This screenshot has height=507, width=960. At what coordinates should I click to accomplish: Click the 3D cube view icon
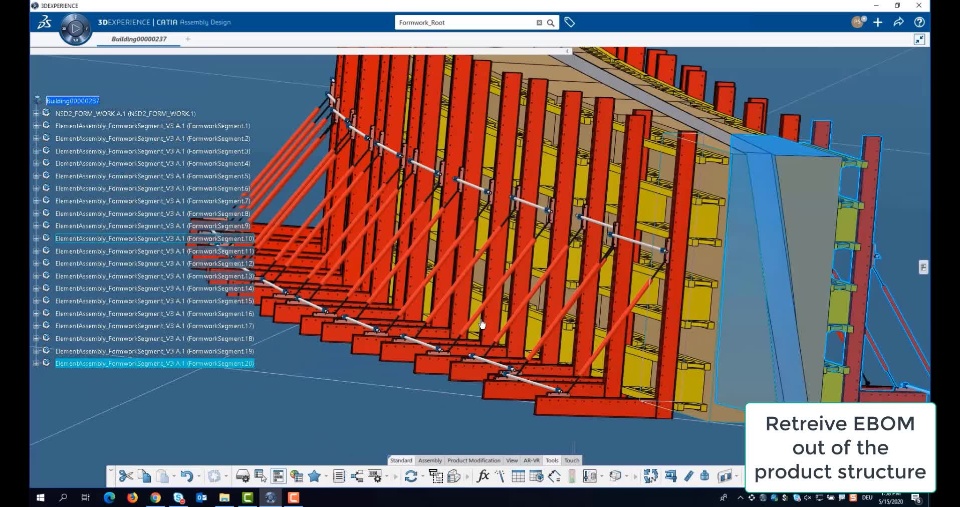pos(616,476)
